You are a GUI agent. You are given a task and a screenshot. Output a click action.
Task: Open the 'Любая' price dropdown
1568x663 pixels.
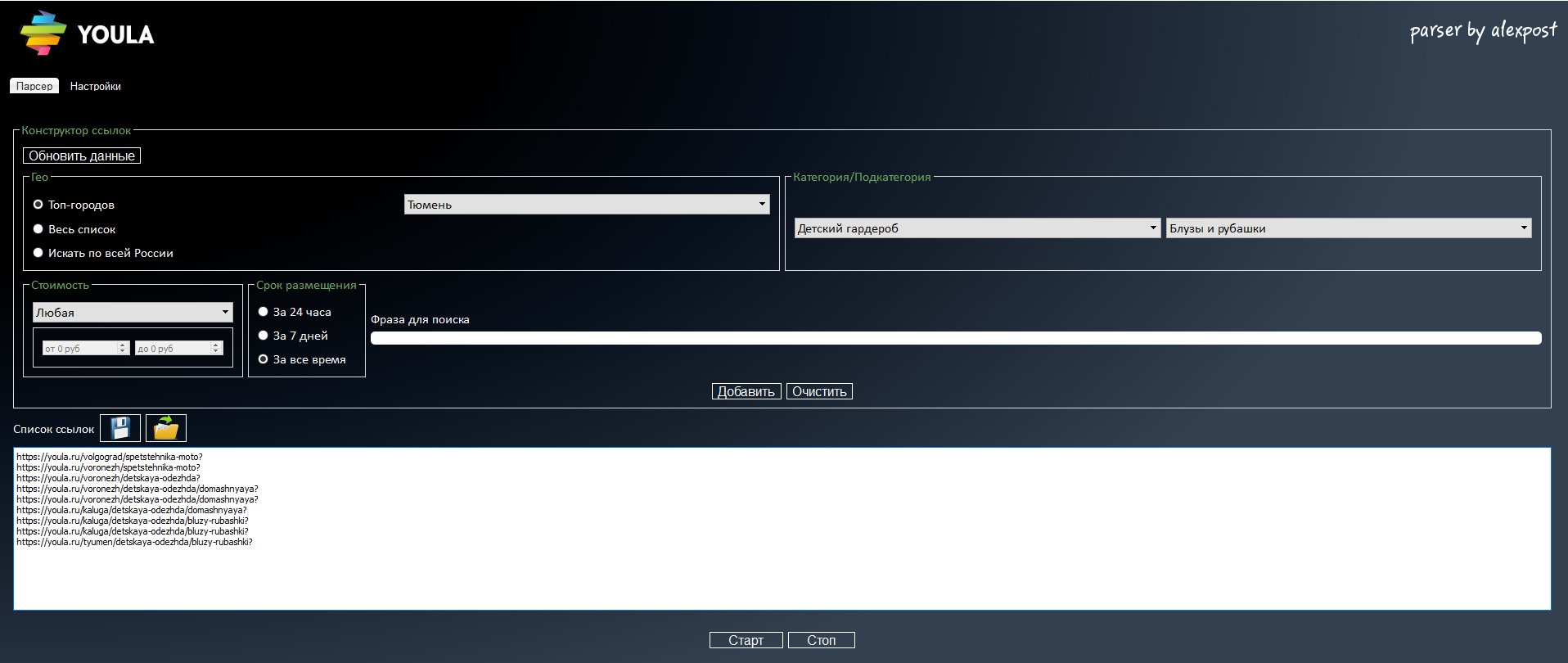[133, 313]
